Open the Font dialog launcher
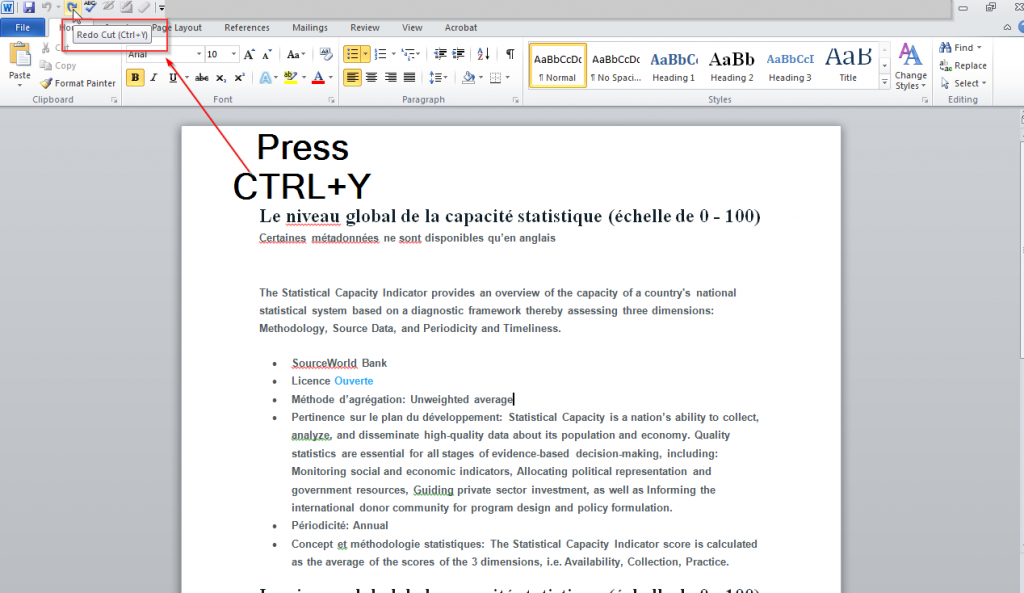This screenshot has height=593, width=1024. click(x=331, y=100)
